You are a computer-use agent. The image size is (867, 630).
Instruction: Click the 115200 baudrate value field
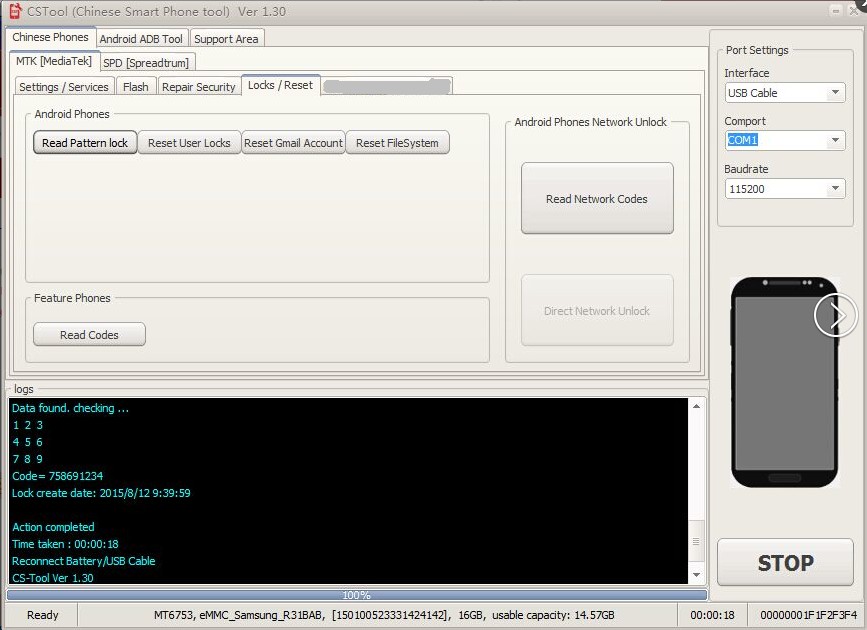pyautogui.click(x=777, y=189)
